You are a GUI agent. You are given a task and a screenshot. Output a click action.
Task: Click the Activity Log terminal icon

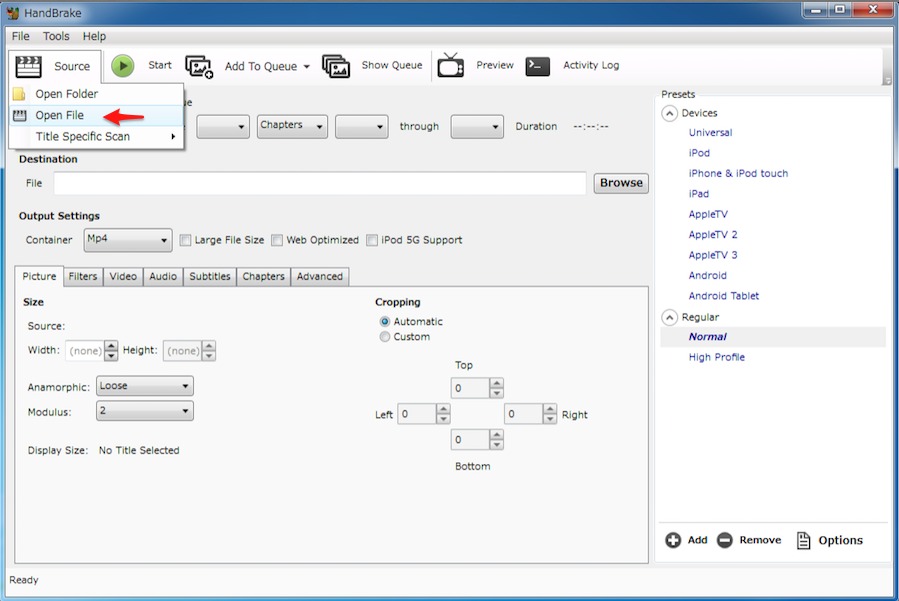[x=538, y=66]
